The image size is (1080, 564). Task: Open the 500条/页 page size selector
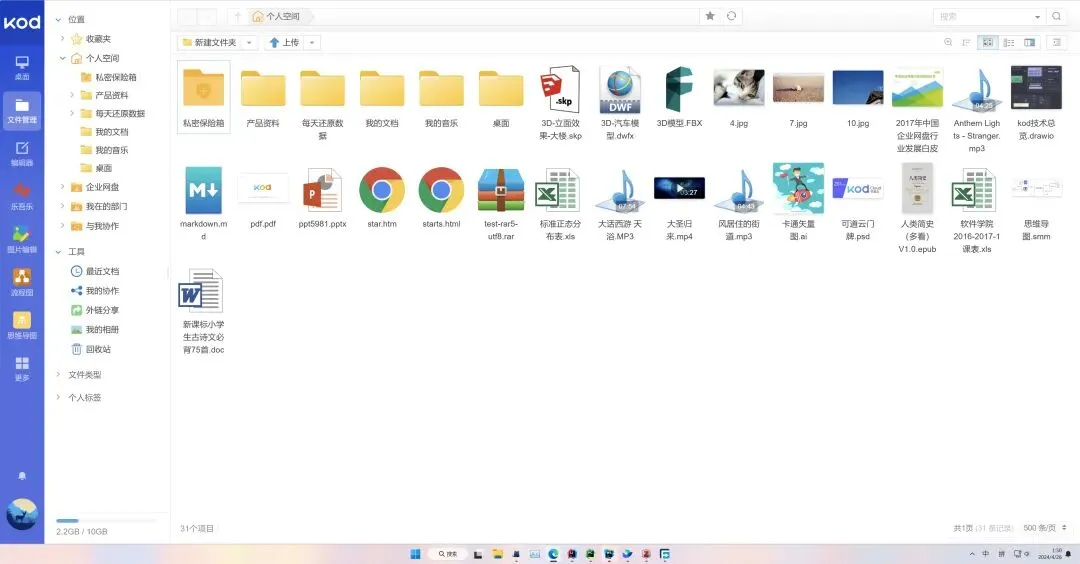(1044, 528)
